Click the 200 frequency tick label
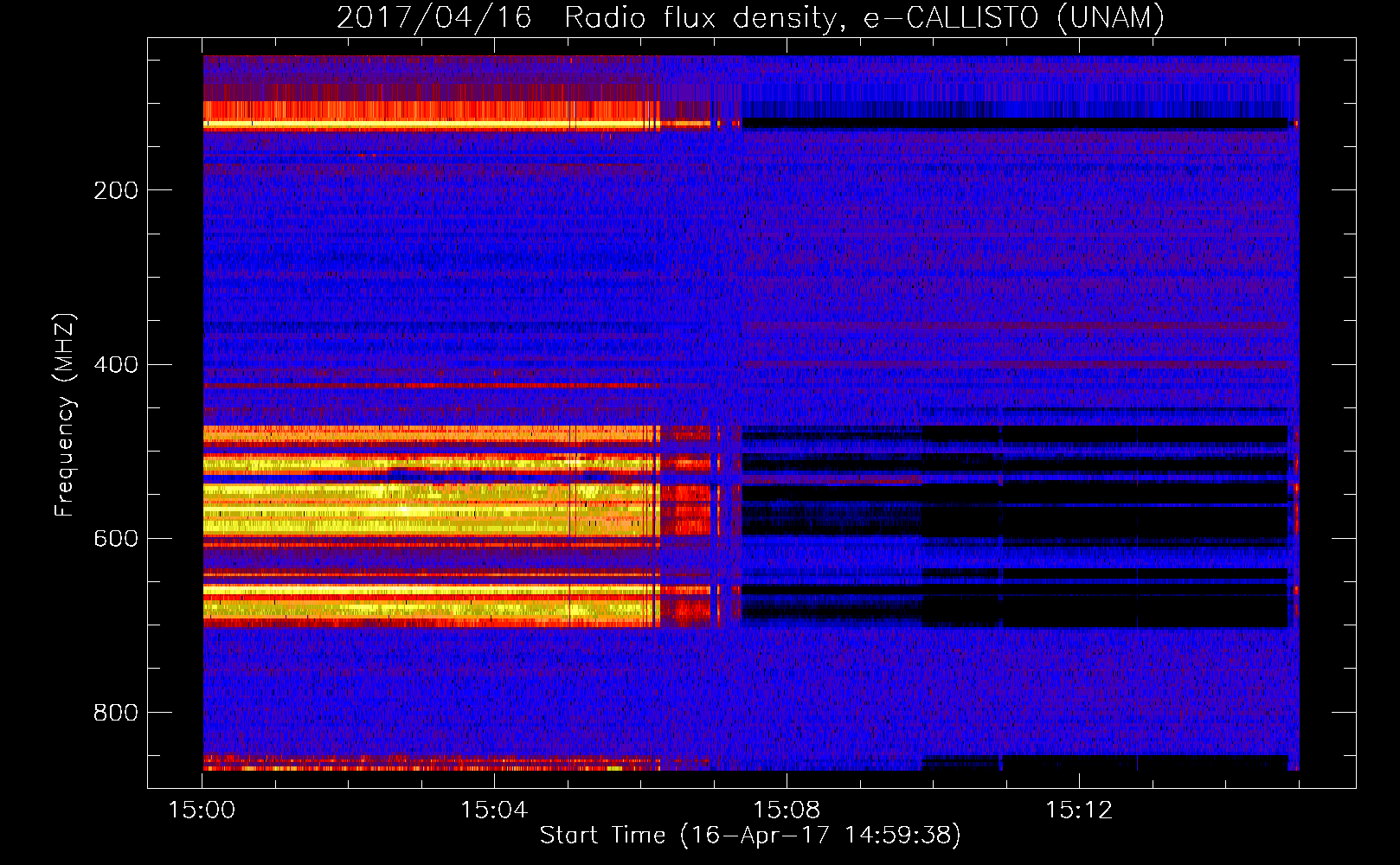 (x=116, y=190)
